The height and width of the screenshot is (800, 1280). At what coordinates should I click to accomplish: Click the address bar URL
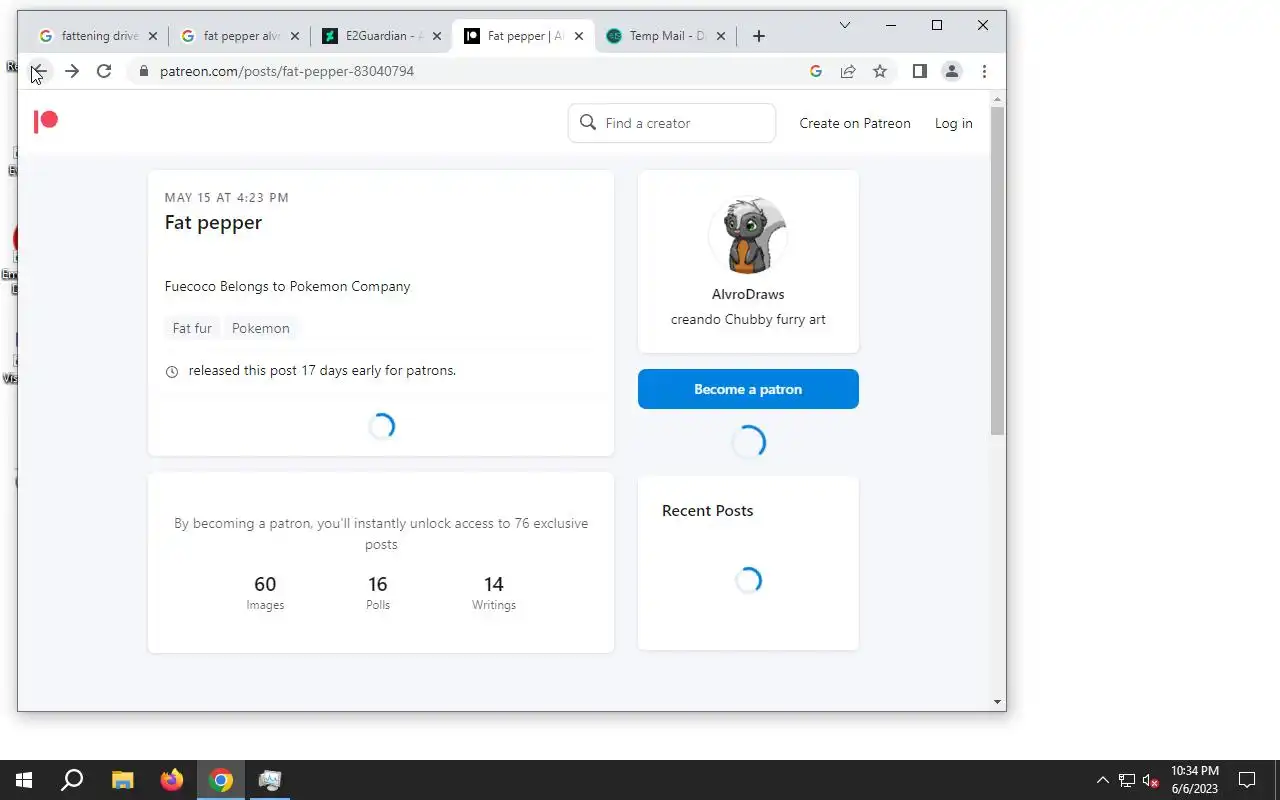coord(287,71)
